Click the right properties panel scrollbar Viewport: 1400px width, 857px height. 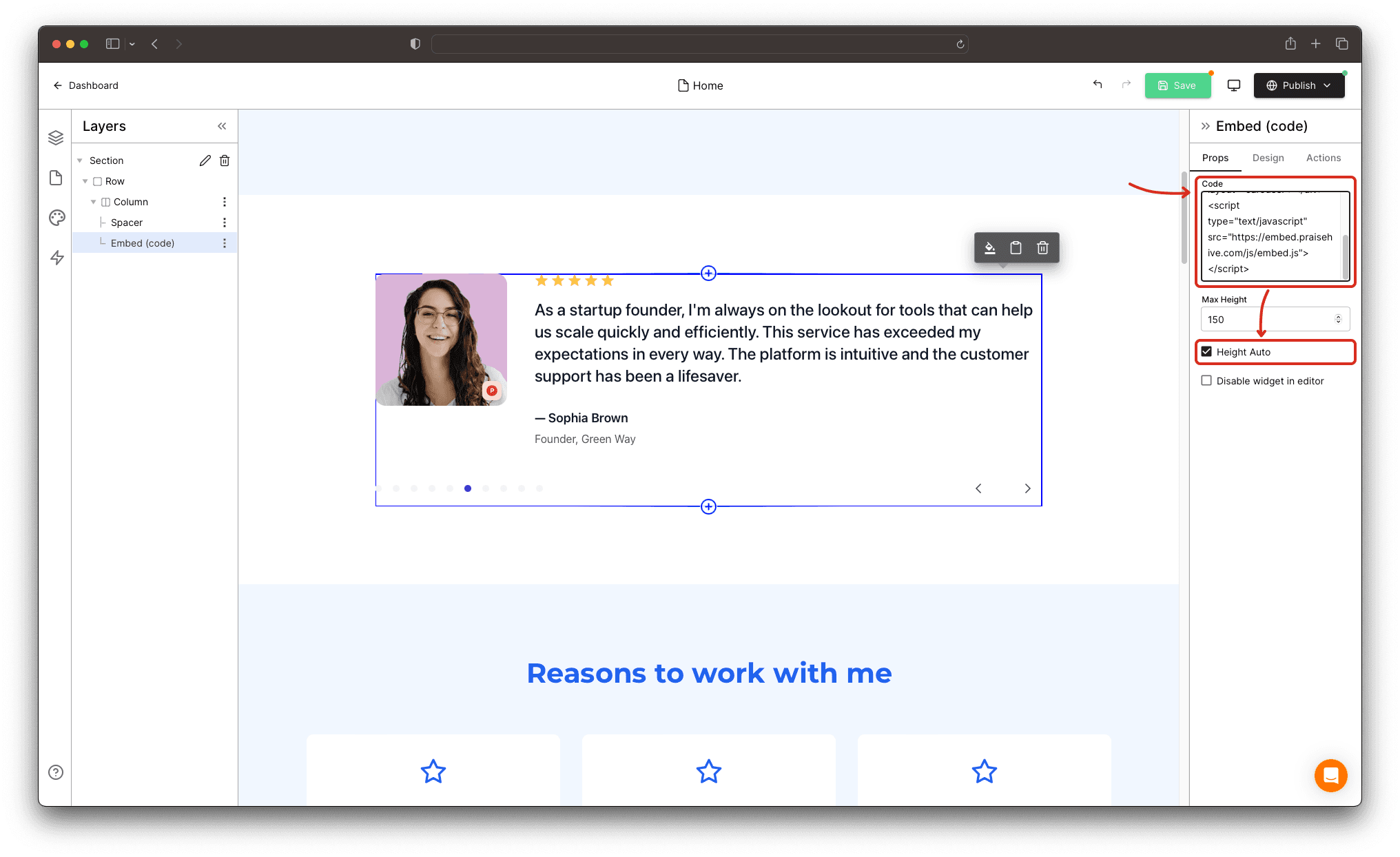point(1184,218)
